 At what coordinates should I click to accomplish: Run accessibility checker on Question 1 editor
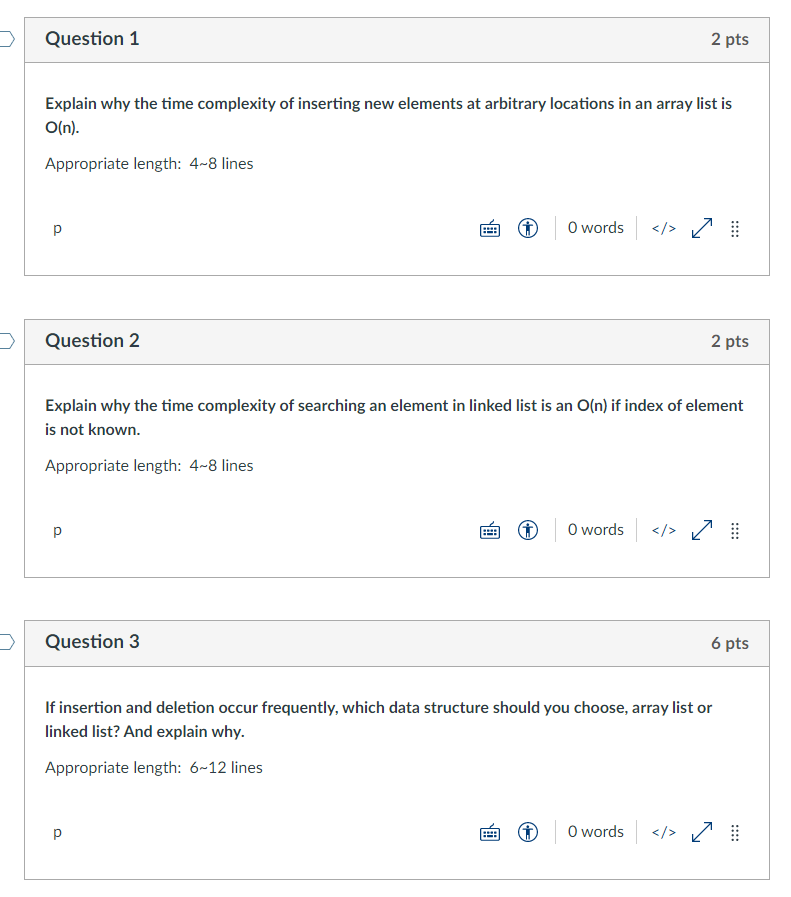[x=528, y=228]
